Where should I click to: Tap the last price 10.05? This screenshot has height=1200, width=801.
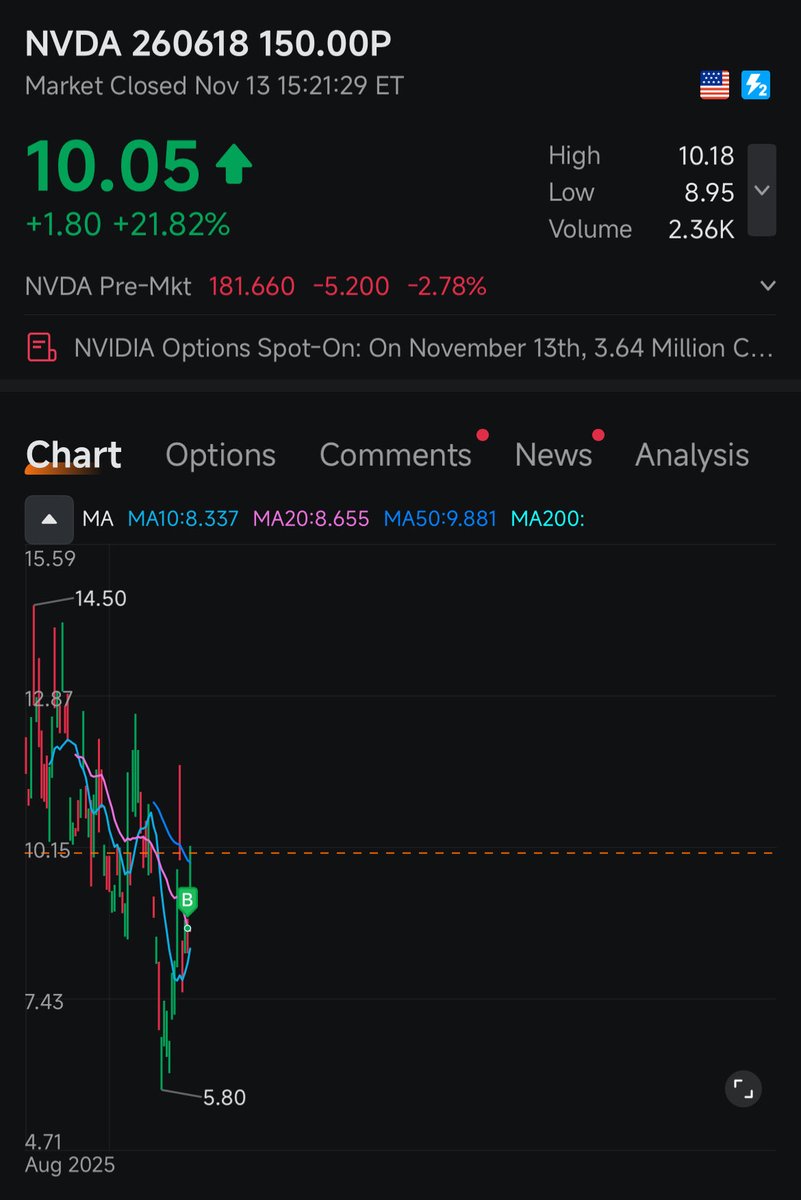(113, 166)
